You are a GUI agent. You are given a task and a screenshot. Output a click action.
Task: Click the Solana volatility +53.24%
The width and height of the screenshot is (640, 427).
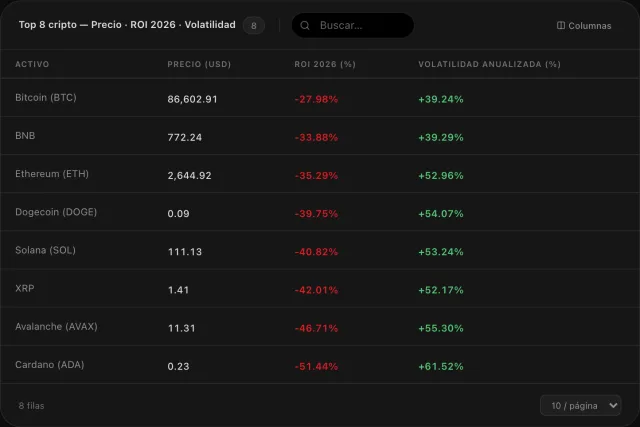tap(441, 252)
